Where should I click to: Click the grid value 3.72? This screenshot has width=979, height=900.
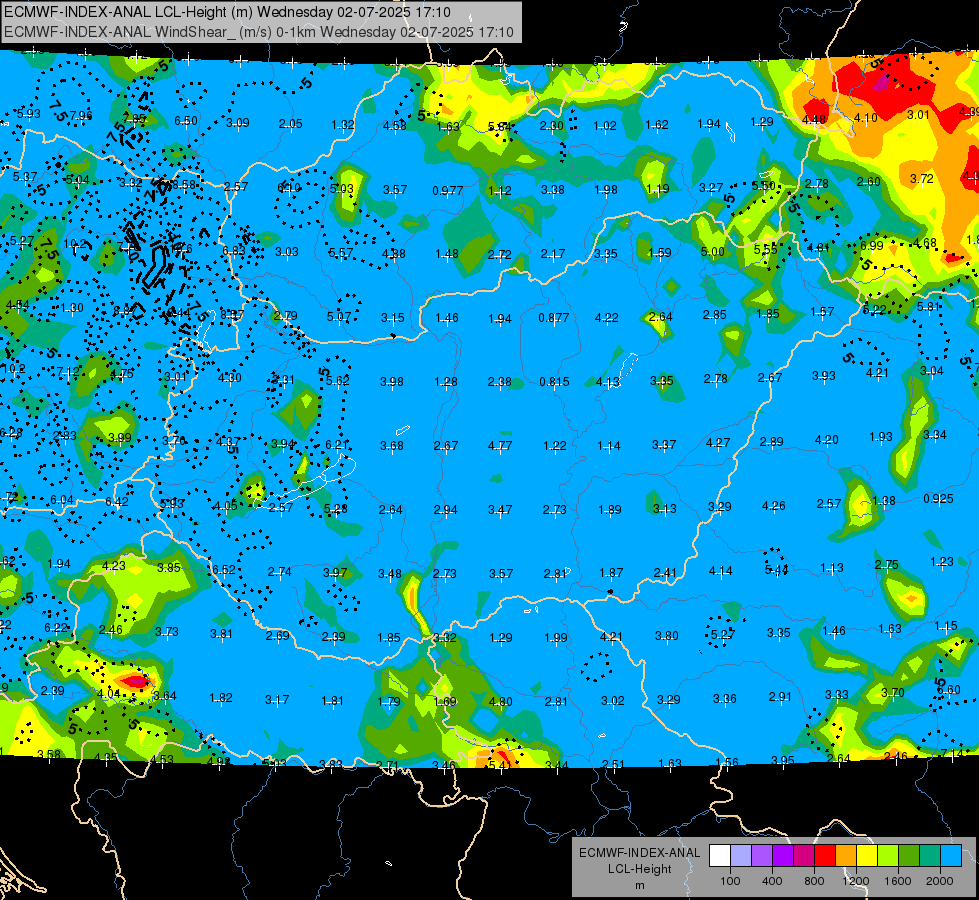[x=921, y=179]
